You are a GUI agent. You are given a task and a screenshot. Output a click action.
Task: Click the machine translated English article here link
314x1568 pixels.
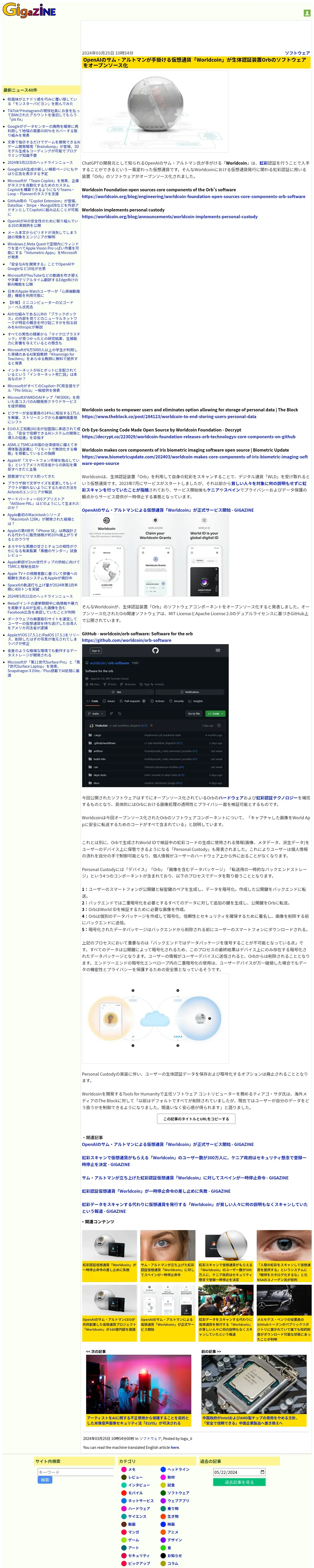click(x=175, y=1448)
